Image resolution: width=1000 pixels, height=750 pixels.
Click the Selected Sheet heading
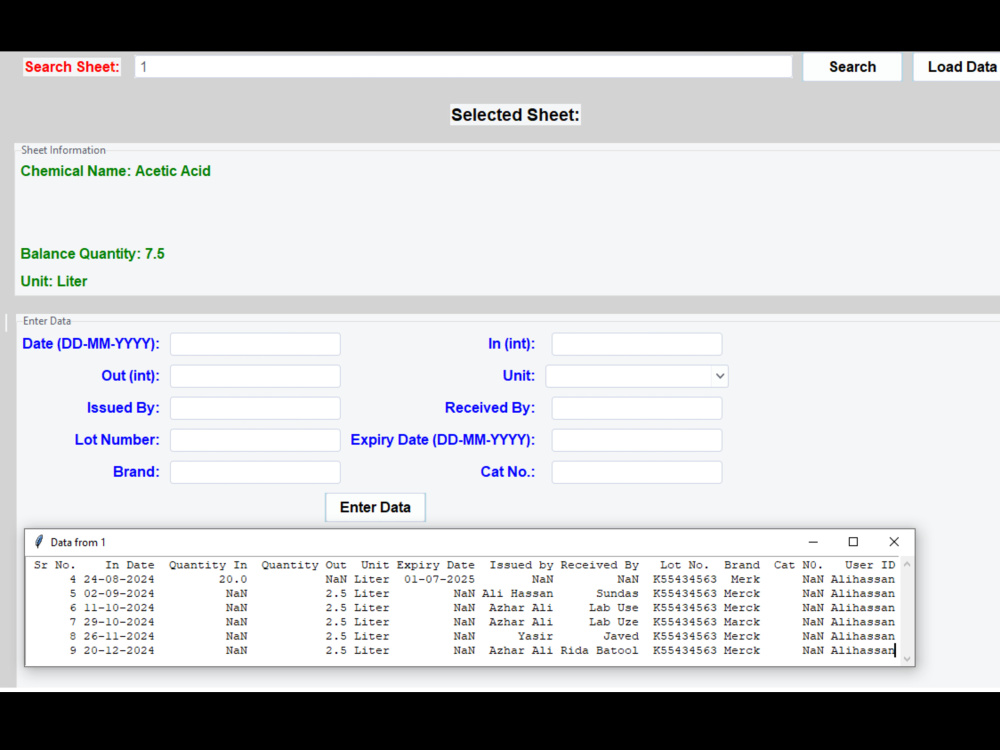(x=515, y=115)
